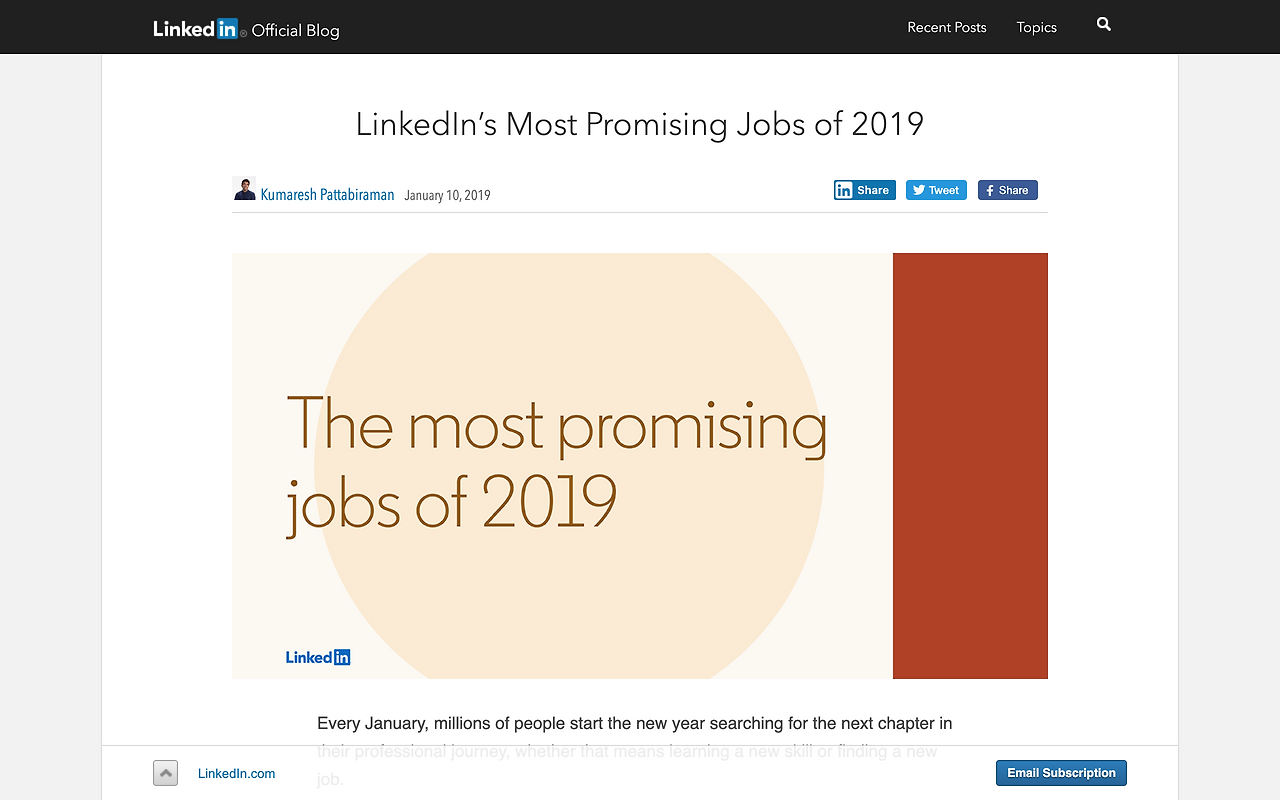Open the Topics menu
The height and width of the screenshot is (800, 1280).
click(x=1036, y=27)
